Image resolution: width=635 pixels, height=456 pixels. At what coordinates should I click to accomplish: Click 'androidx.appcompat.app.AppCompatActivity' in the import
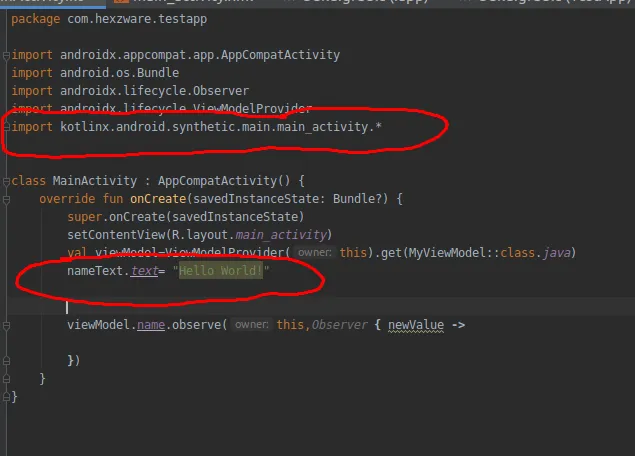(200, 55)
